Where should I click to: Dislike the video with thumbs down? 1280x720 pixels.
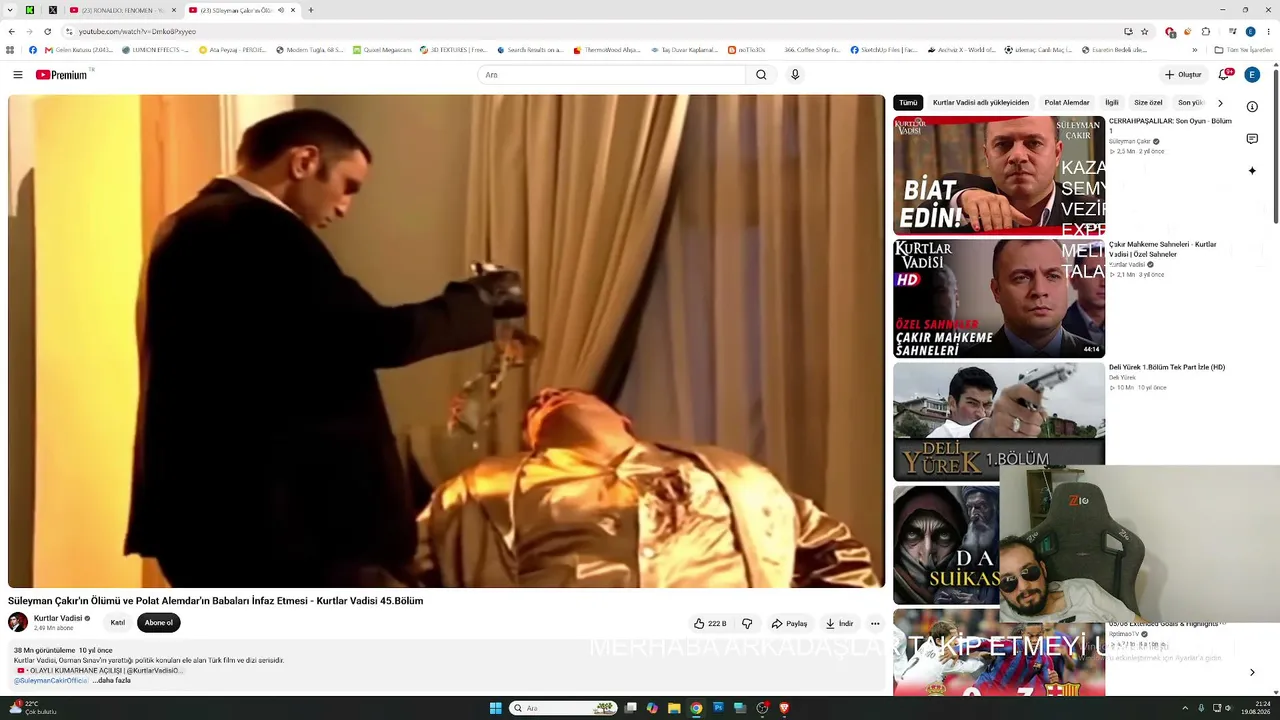coord(747,623)
